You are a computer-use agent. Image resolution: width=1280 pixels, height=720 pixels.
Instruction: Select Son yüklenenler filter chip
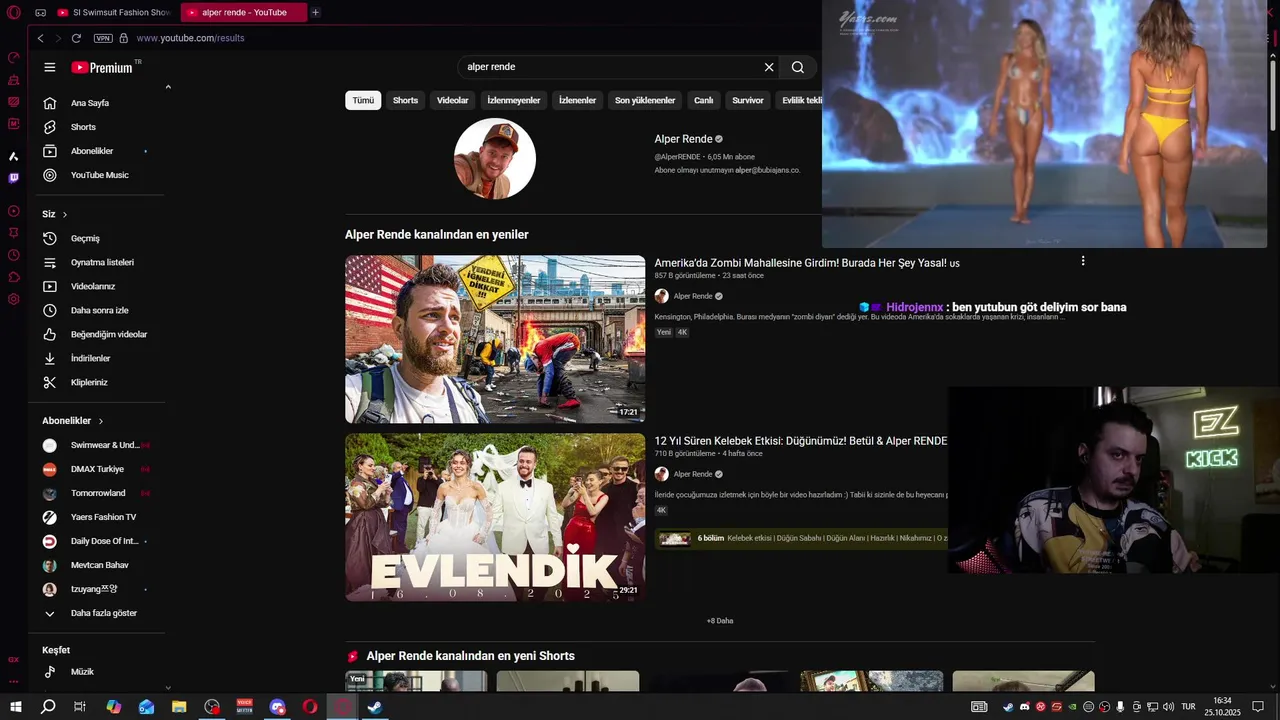coord(645,100)
